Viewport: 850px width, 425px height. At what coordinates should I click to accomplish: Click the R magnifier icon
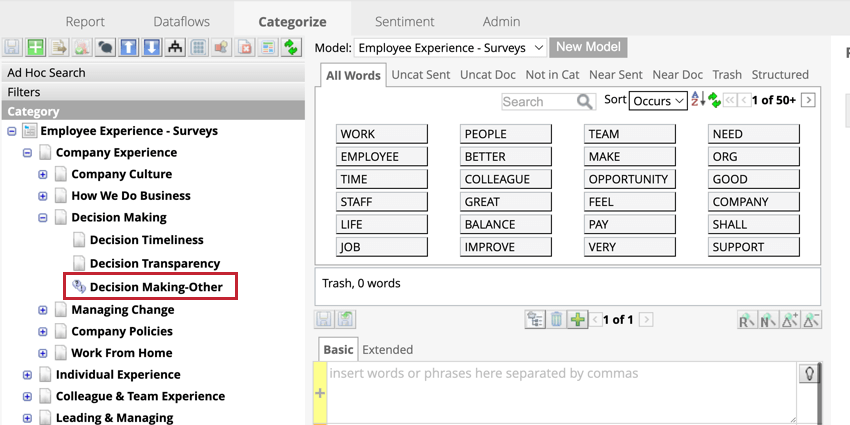(747, 320)
